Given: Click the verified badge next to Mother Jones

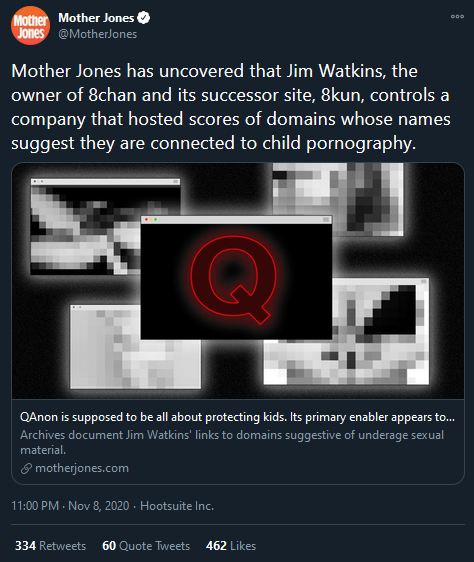Looking at the screenshot, I should [144, 18].
